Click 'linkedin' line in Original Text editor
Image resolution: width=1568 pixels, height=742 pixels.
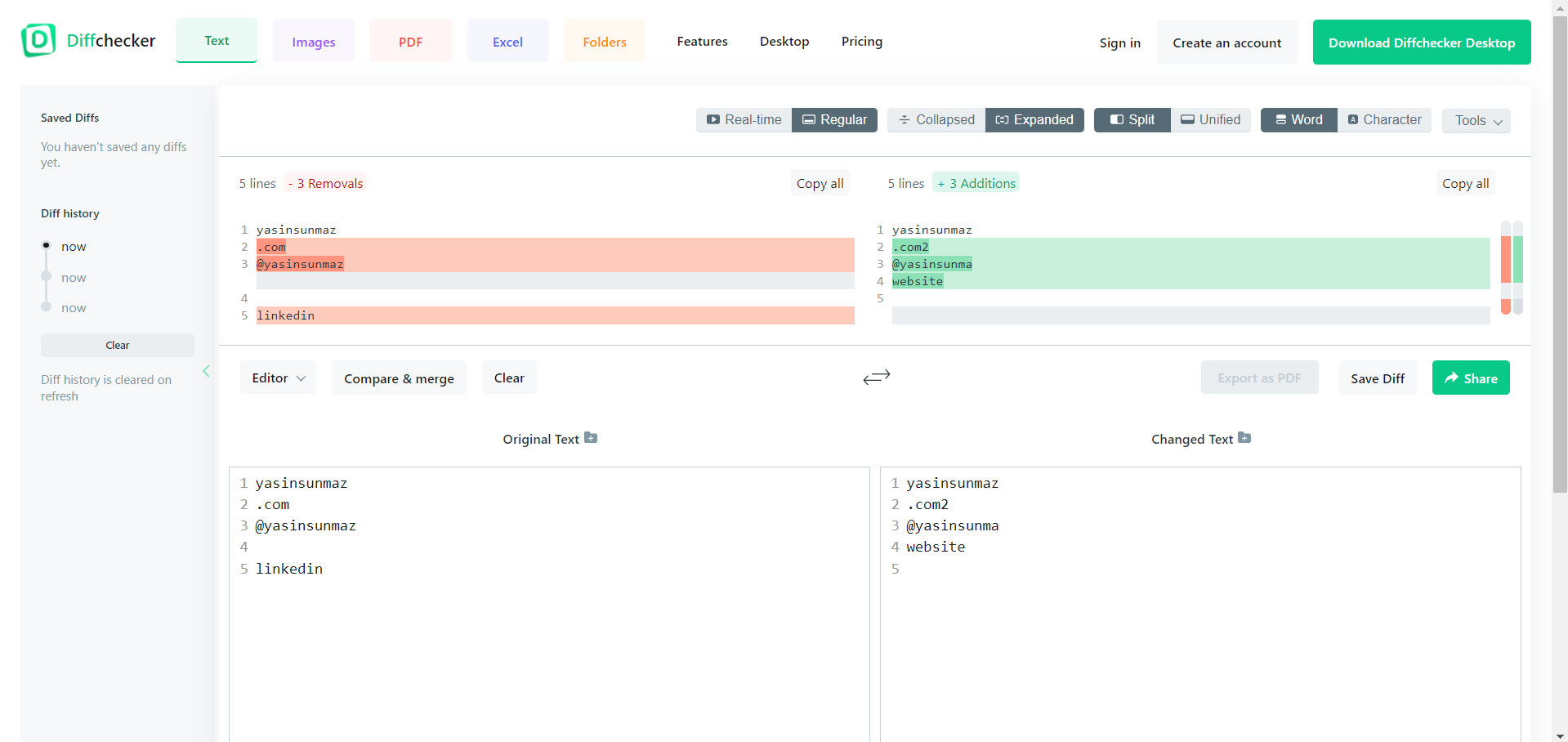coord(289,569)
